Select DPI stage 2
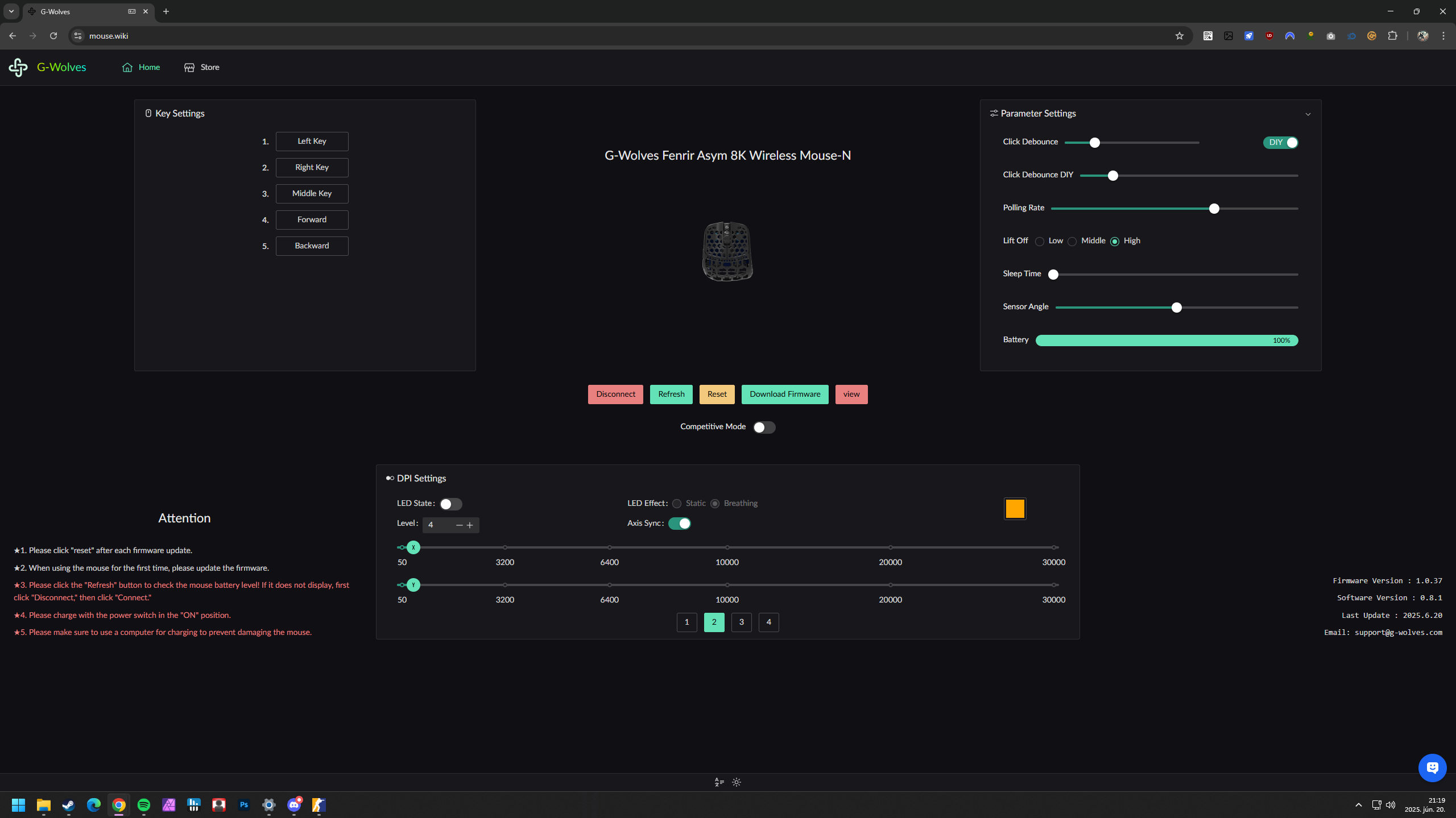This screenshot has width=1456, height=818. click(714, 622)
